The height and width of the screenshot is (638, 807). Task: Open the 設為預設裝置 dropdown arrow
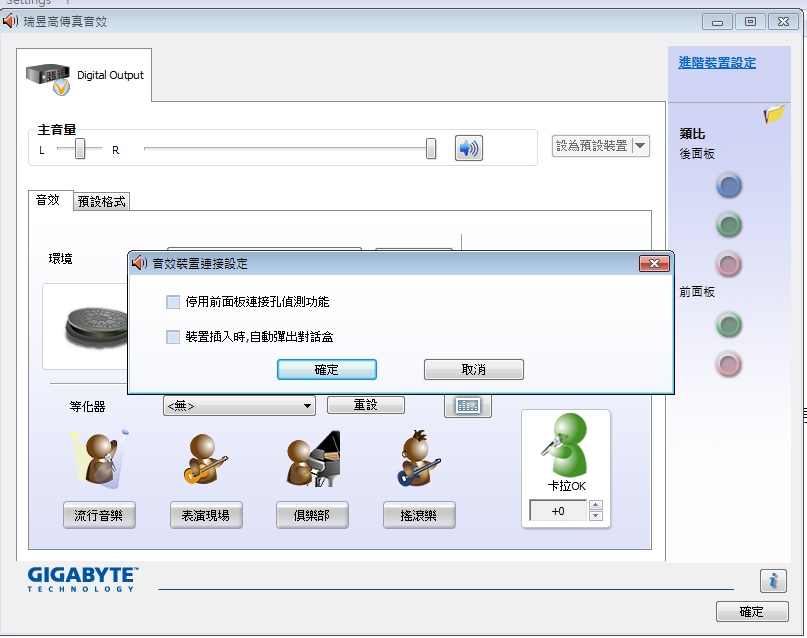(640, 146)
